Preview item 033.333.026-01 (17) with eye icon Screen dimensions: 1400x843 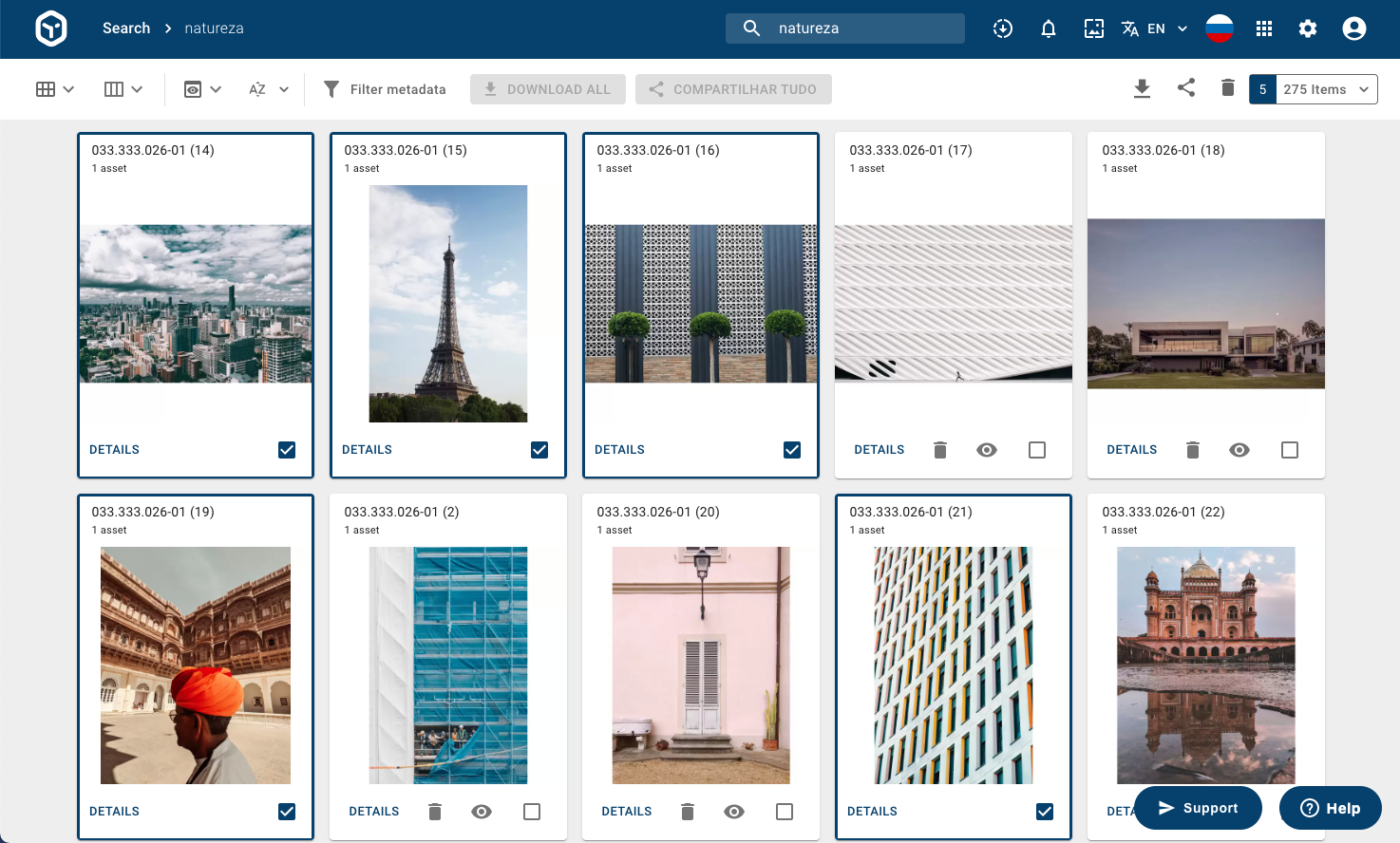coord(987,450)
